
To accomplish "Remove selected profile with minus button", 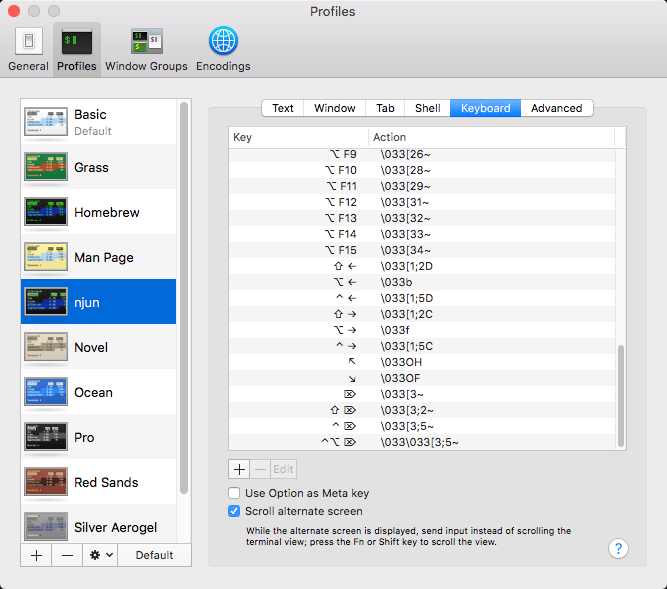I will [67, 555].
